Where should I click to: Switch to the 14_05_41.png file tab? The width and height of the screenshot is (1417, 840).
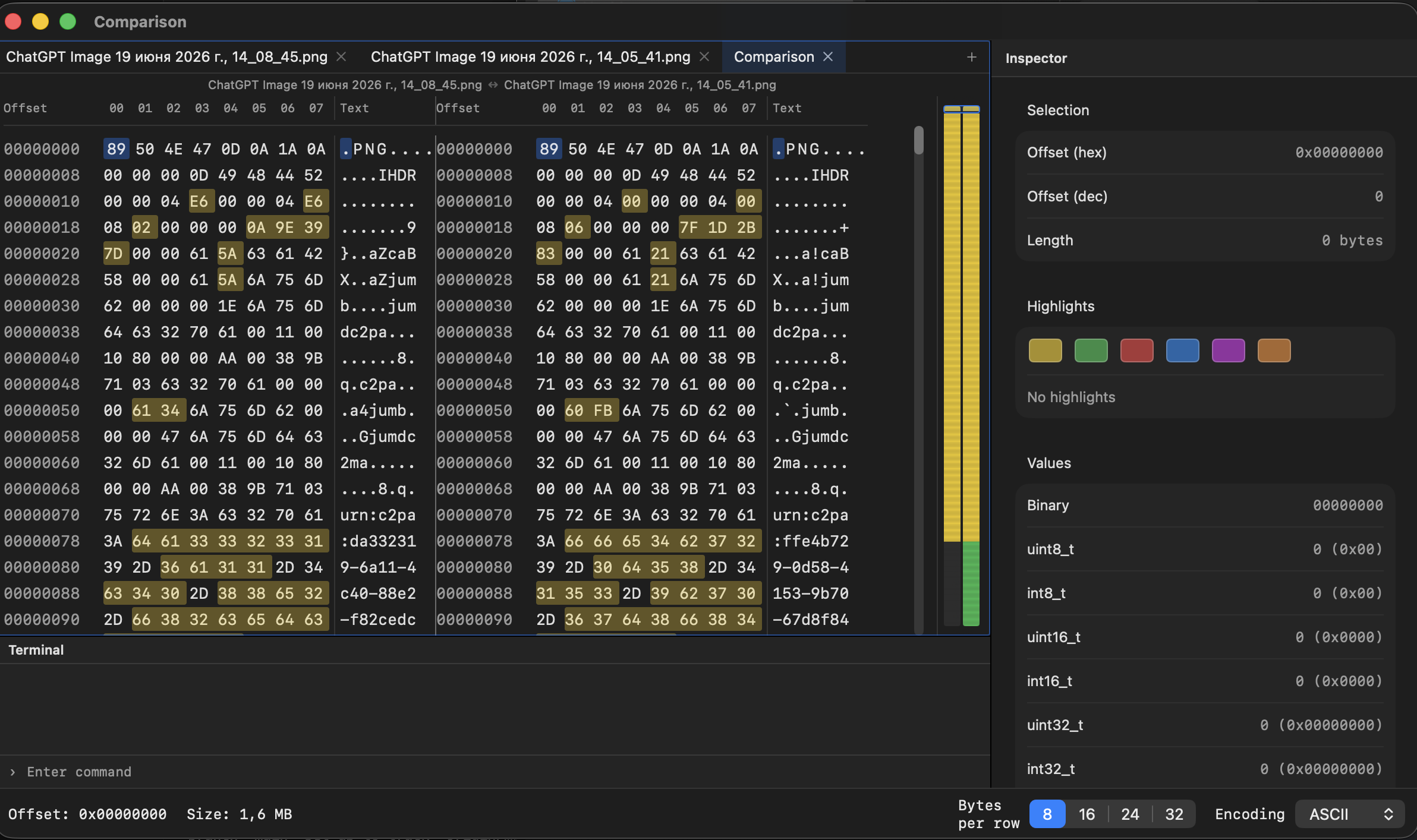tap(530, 56)
